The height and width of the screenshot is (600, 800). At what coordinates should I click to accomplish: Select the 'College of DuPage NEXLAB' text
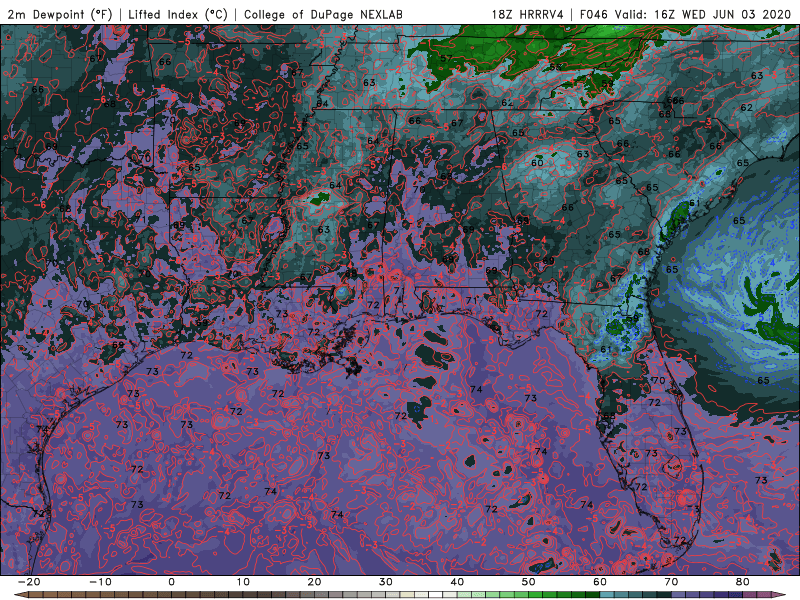[x=323, y=14]
